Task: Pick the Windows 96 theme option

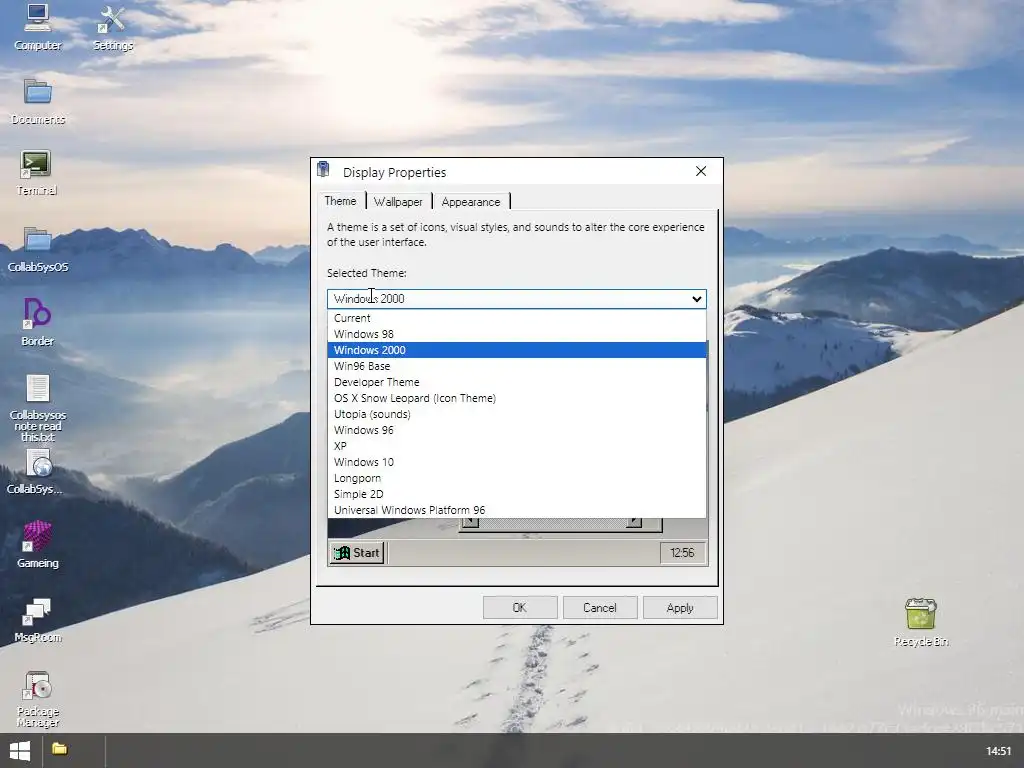Action: 517,430
